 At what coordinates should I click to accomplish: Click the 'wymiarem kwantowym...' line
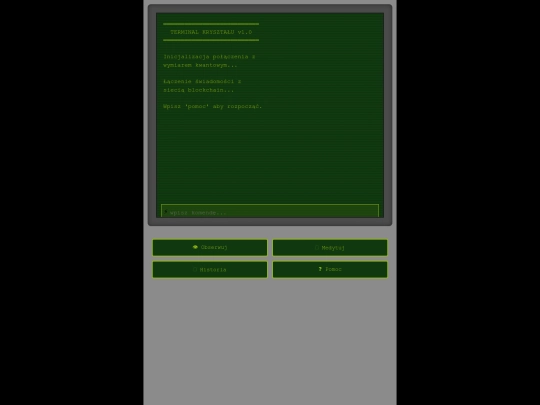pyautogui.click(x=200, y=65)
